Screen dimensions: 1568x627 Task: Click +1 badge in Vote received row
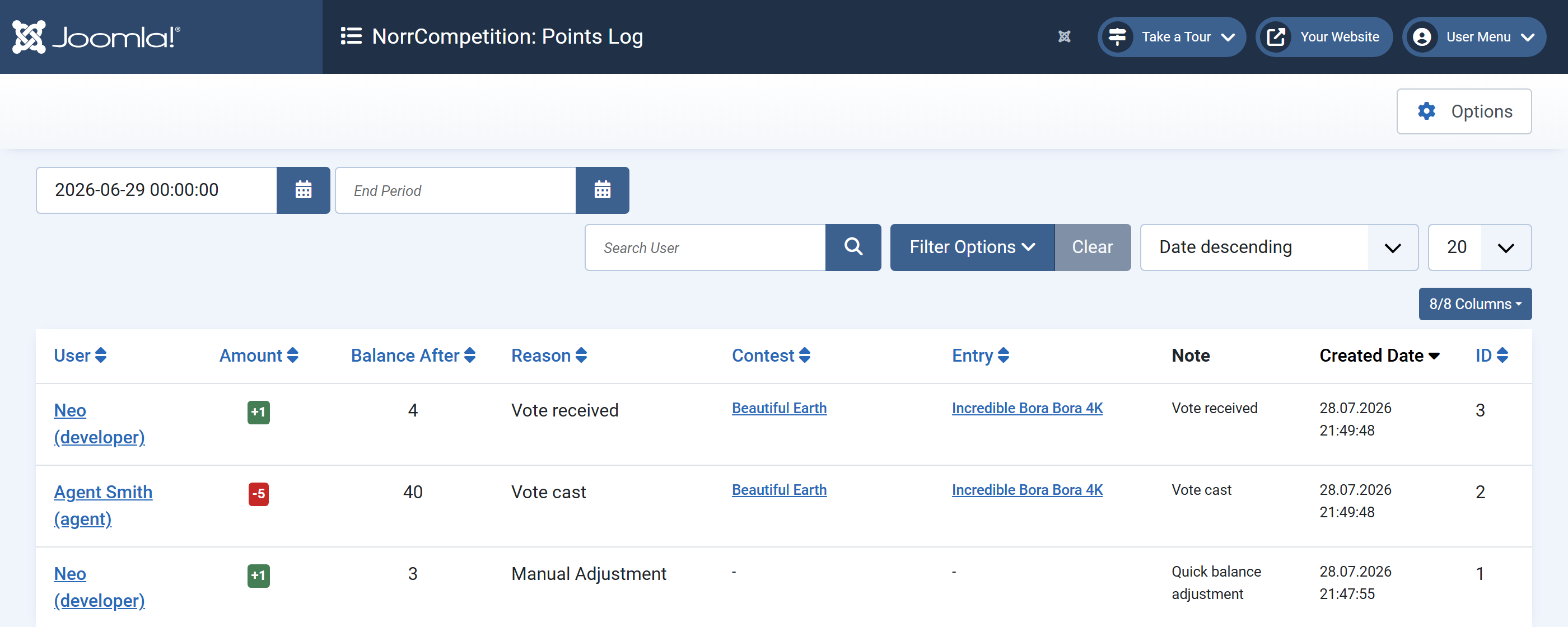[259, 412]
